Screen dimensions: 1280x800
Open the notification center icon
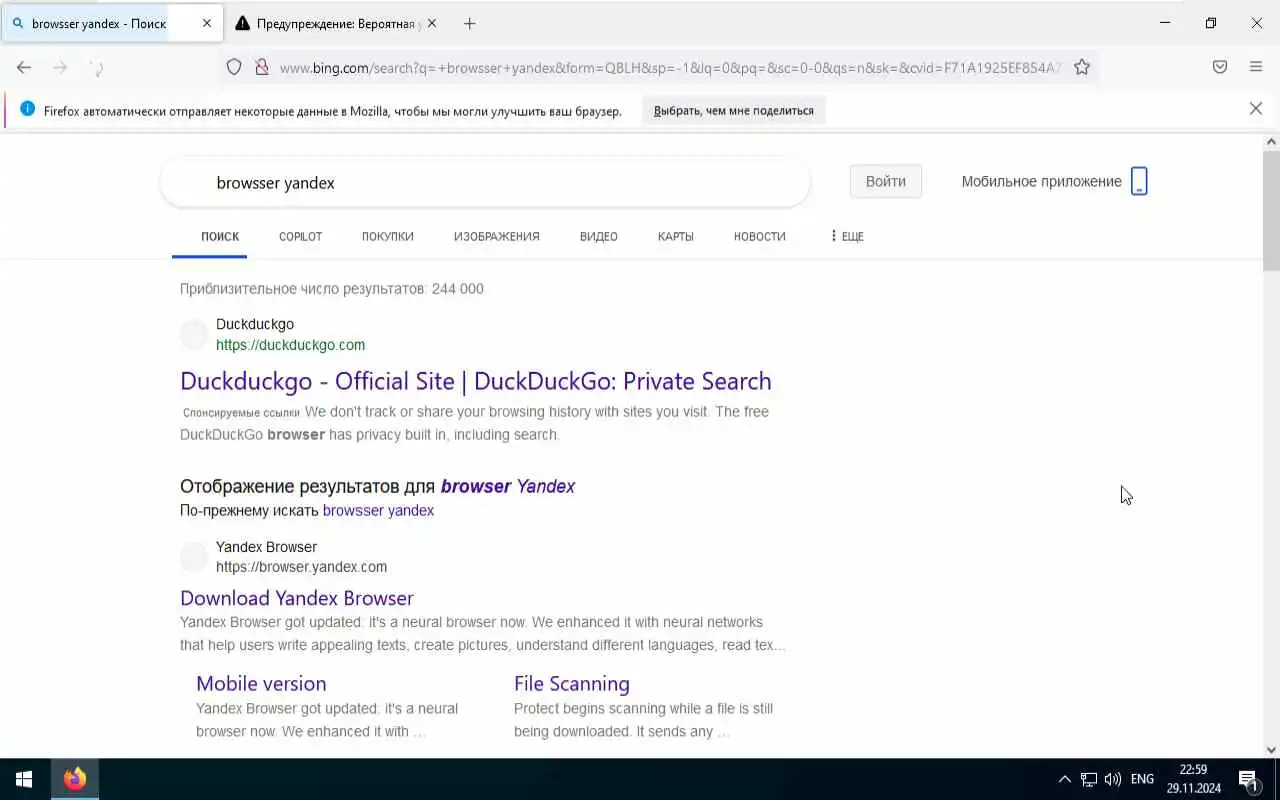(1249, 779)
